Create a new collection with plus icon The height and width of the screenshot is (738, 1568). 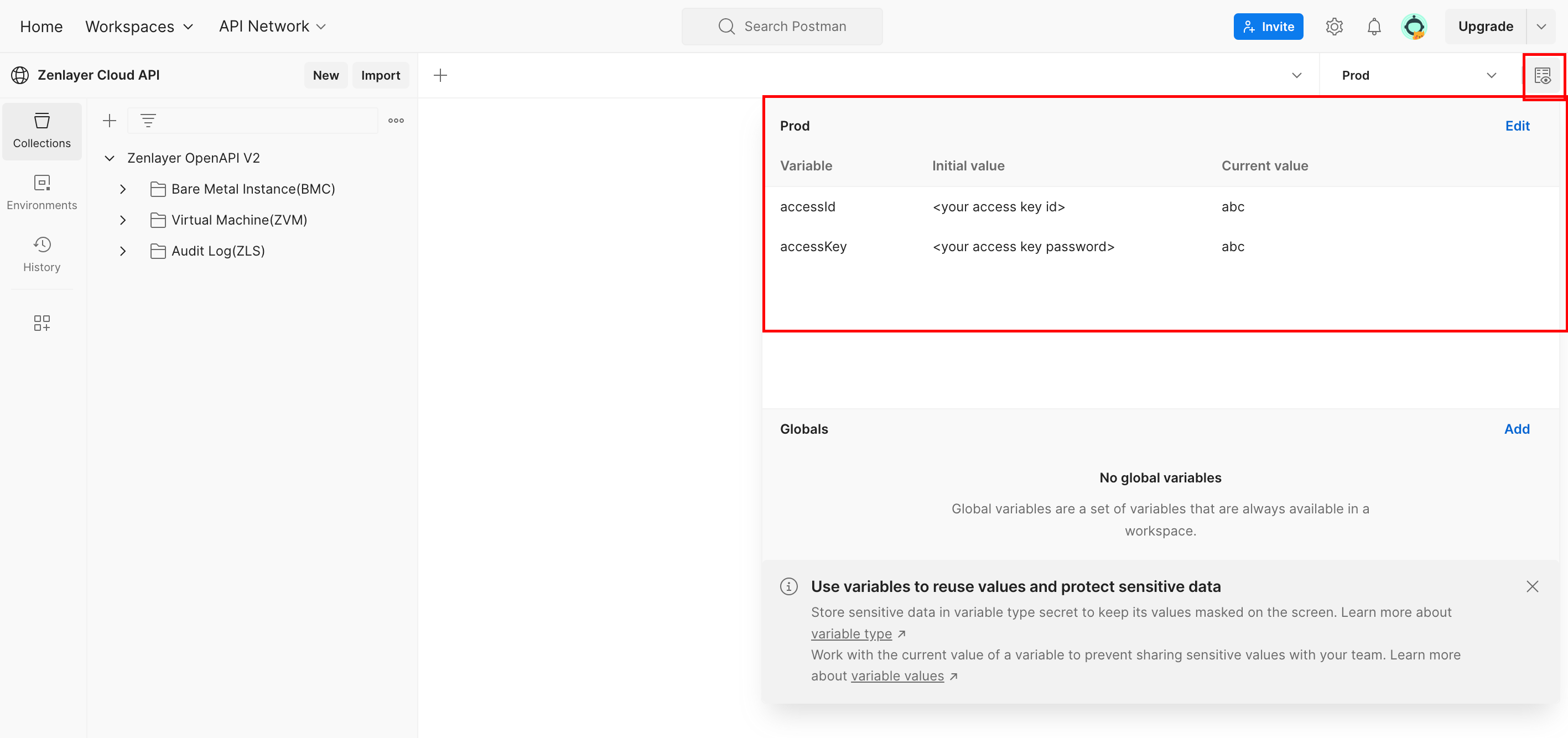click(x=110, y=121)
